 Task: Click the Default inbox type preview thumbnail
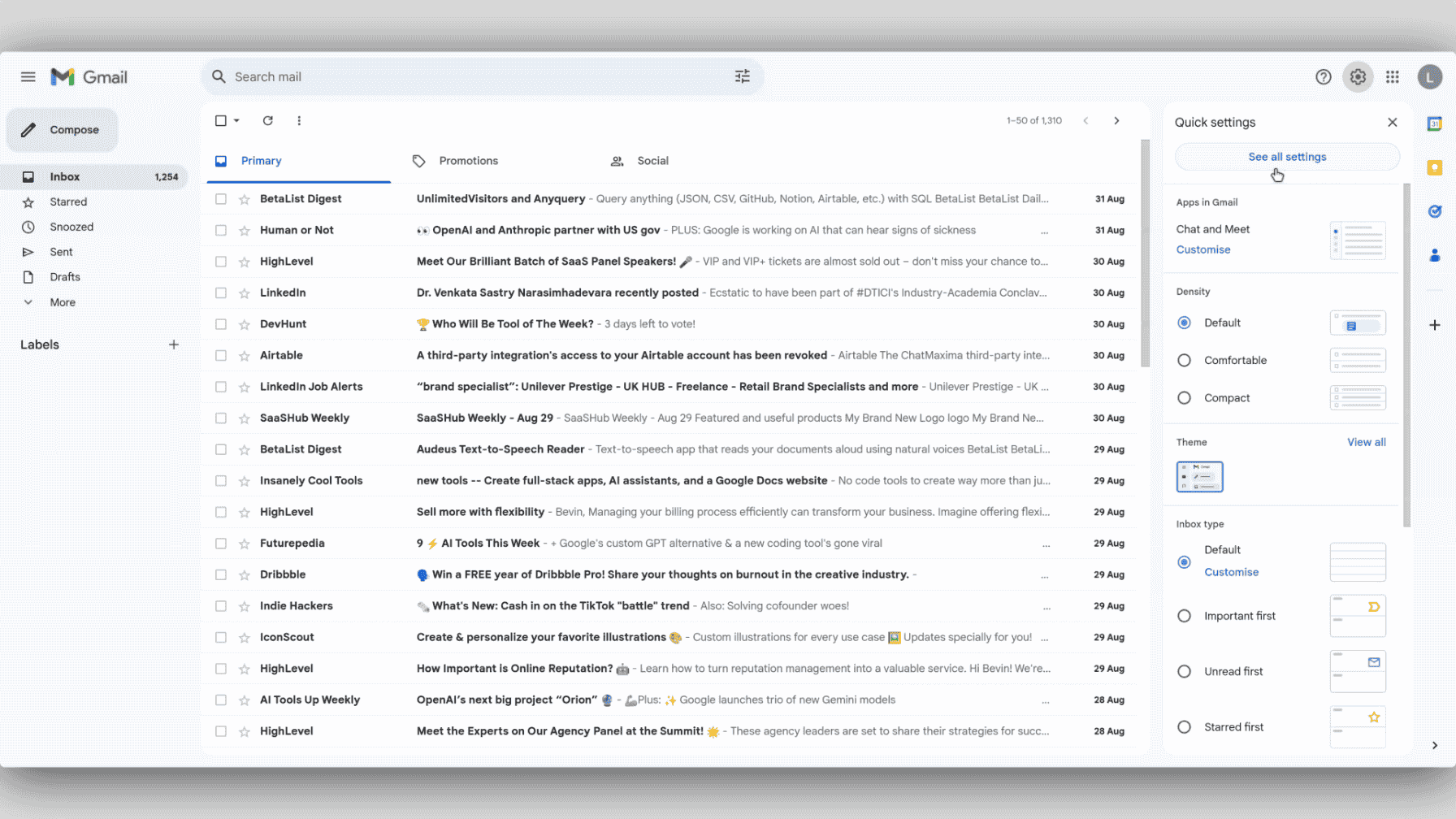pos(1358,562)
